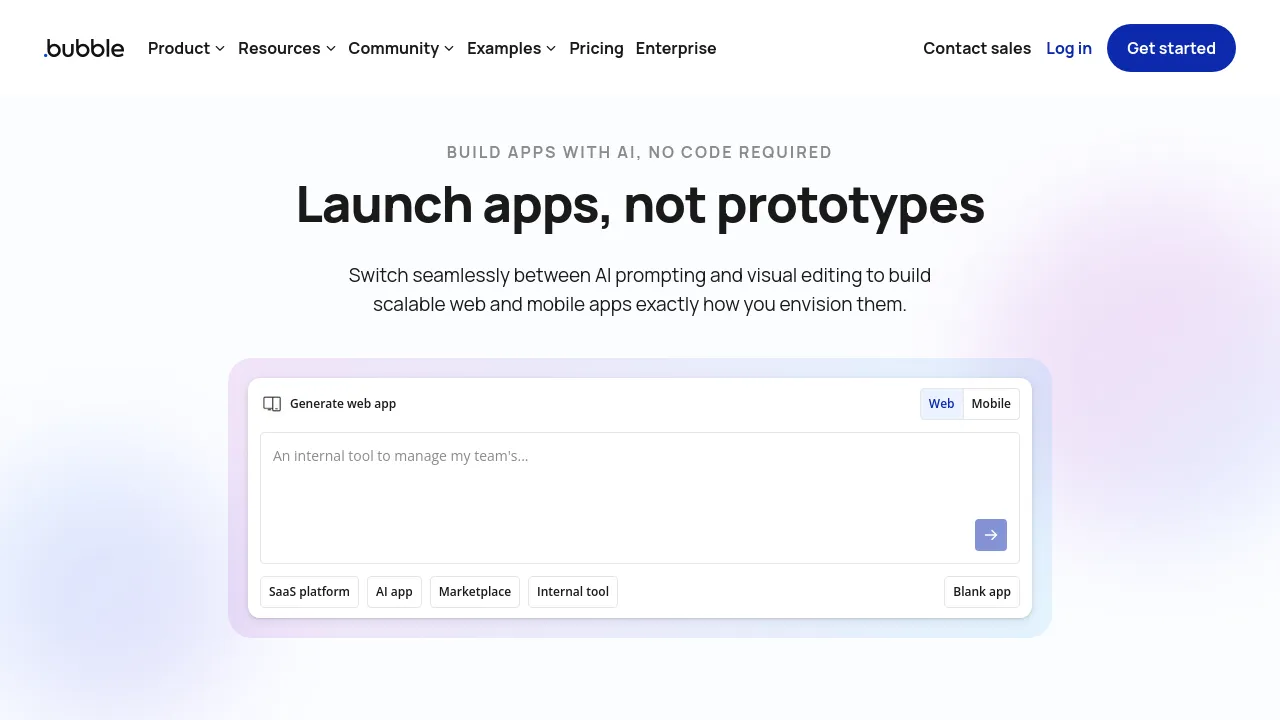The height and width of the screenshot is (720, 1280).
Task: Click the 'Generate web app' label text
Action: click(343, 404)
